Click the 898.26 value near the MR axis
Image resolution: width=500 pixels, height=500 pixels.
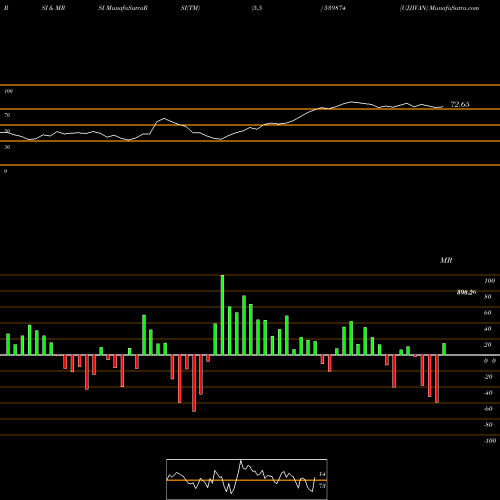coord(466,292)
